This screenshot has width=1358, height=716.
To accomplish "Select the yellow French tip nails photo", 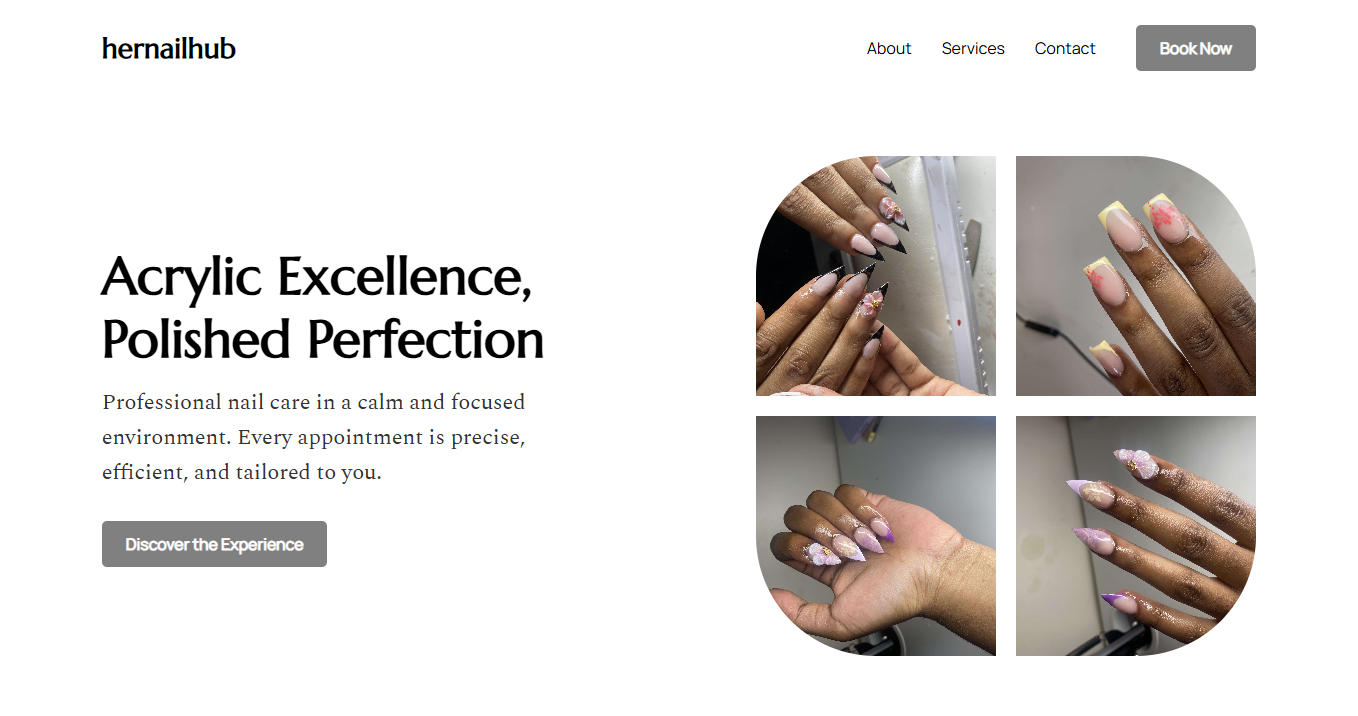I will (1135, 276).
